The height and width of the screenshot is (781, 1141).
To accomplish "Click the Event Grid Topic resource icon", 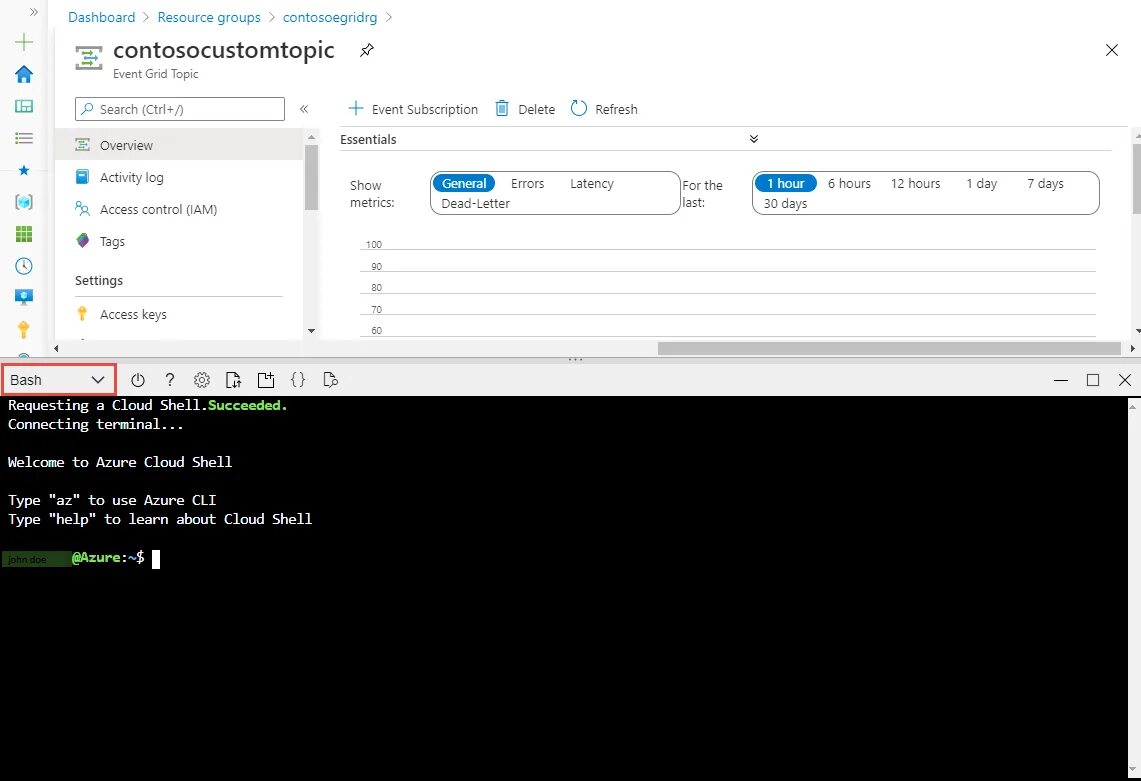I will coord(89,58).
